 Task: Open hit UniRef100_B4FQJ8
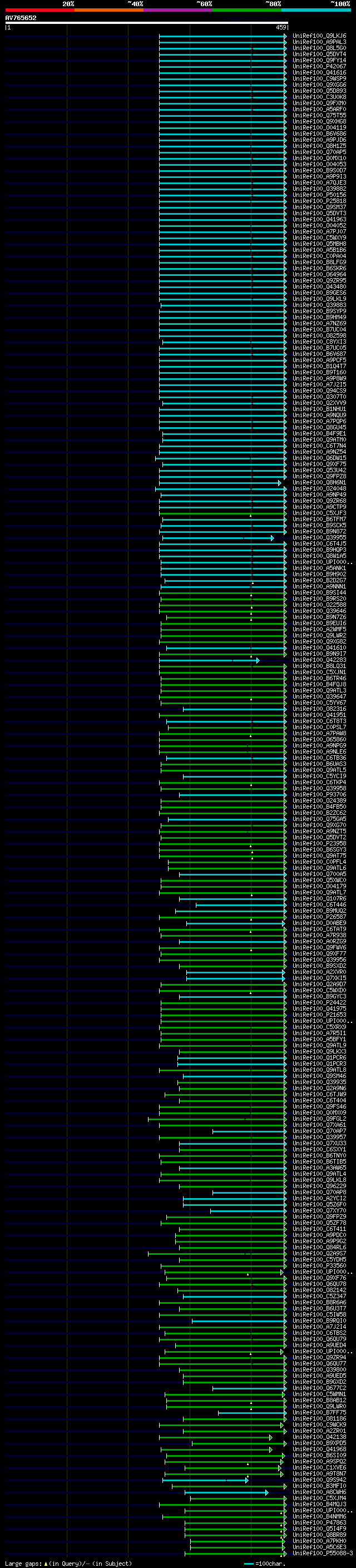(319, 684)
